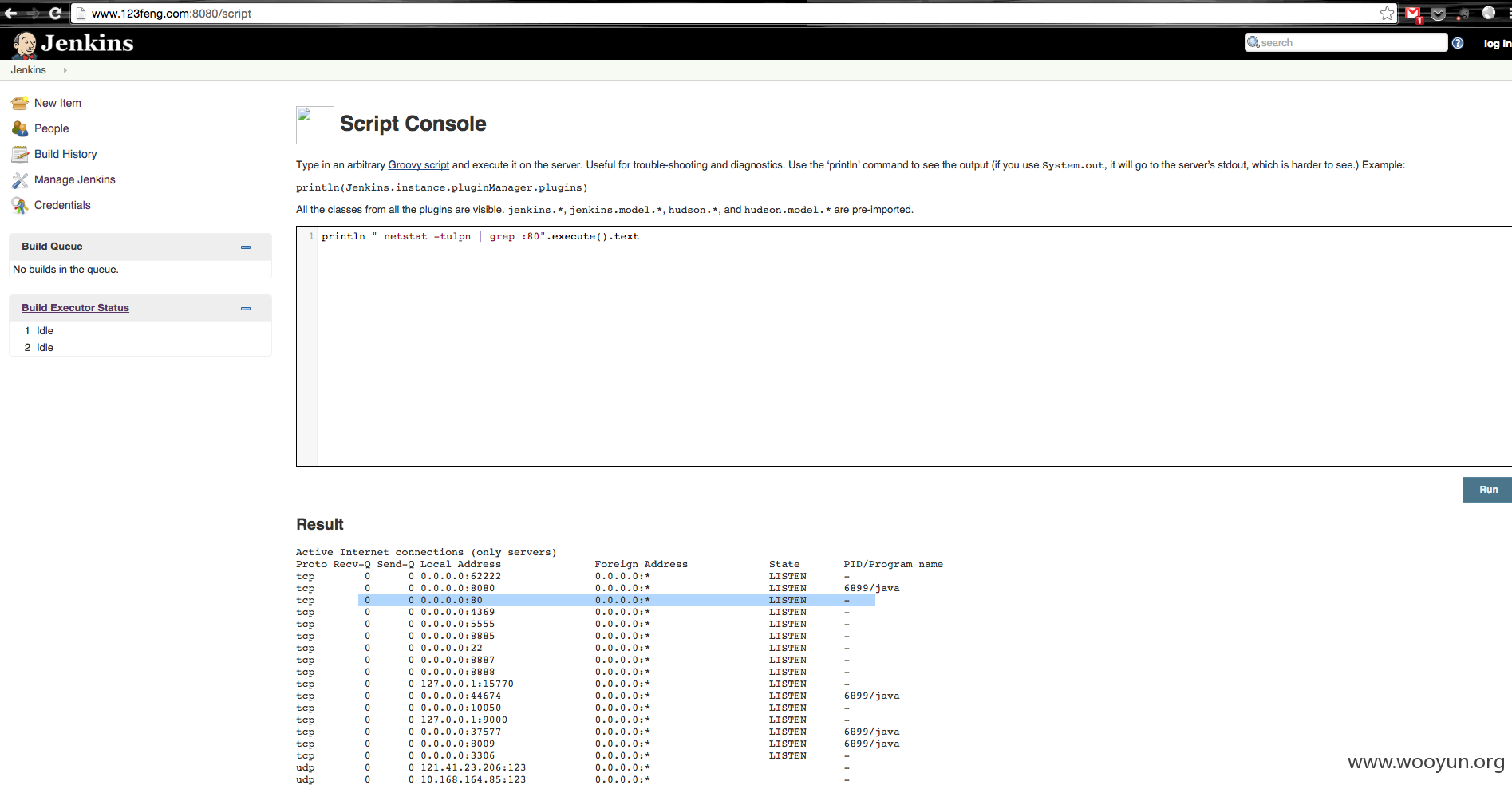Click the Manage Jenkins tools icon

pyautogui.click(x=20, y=179)
